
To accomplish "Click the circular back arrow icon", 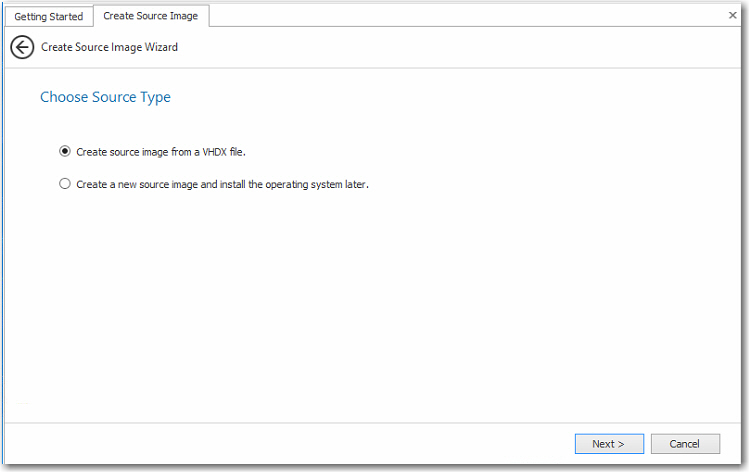I will (22, 47).
